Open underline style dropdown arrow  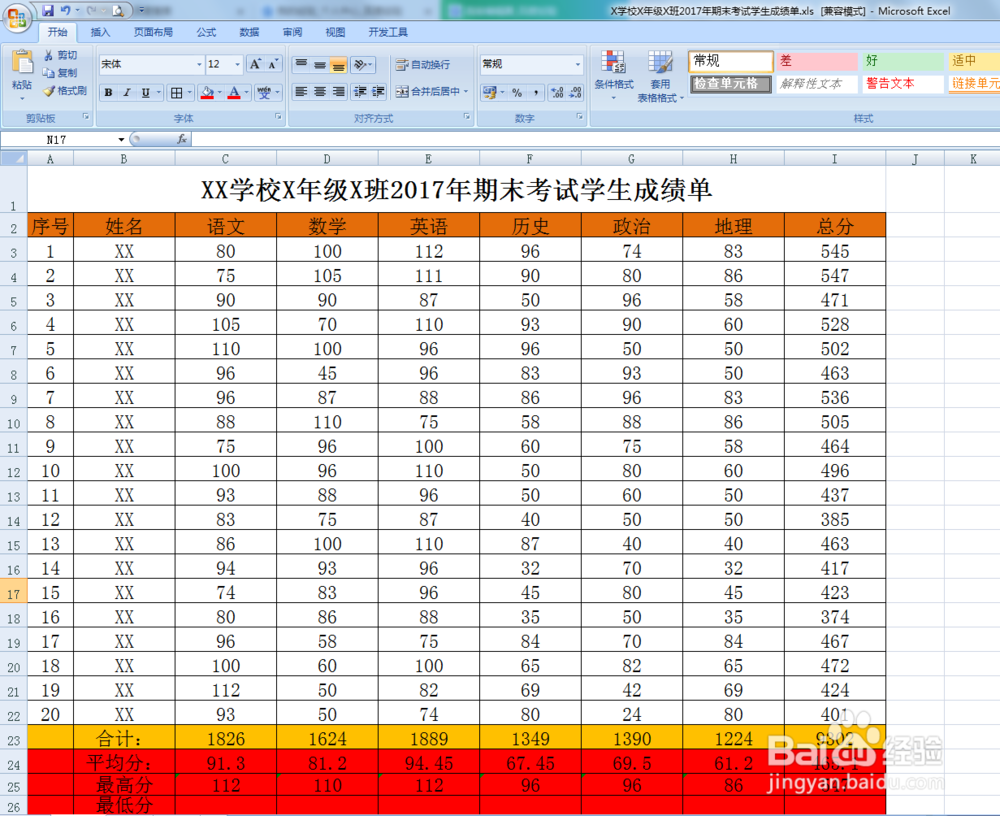pos(159,93)
